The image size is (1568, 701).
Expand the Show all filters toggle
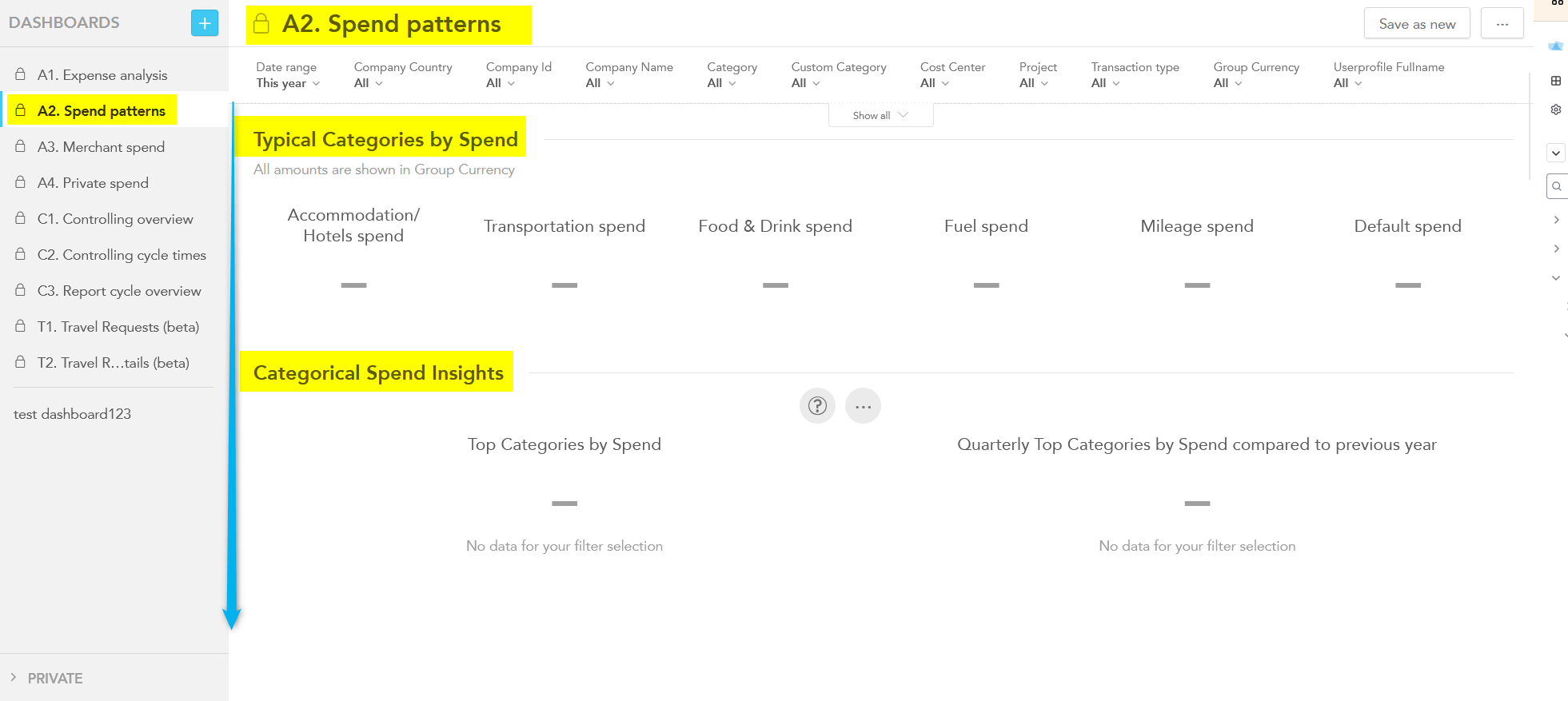pos(880,115)
